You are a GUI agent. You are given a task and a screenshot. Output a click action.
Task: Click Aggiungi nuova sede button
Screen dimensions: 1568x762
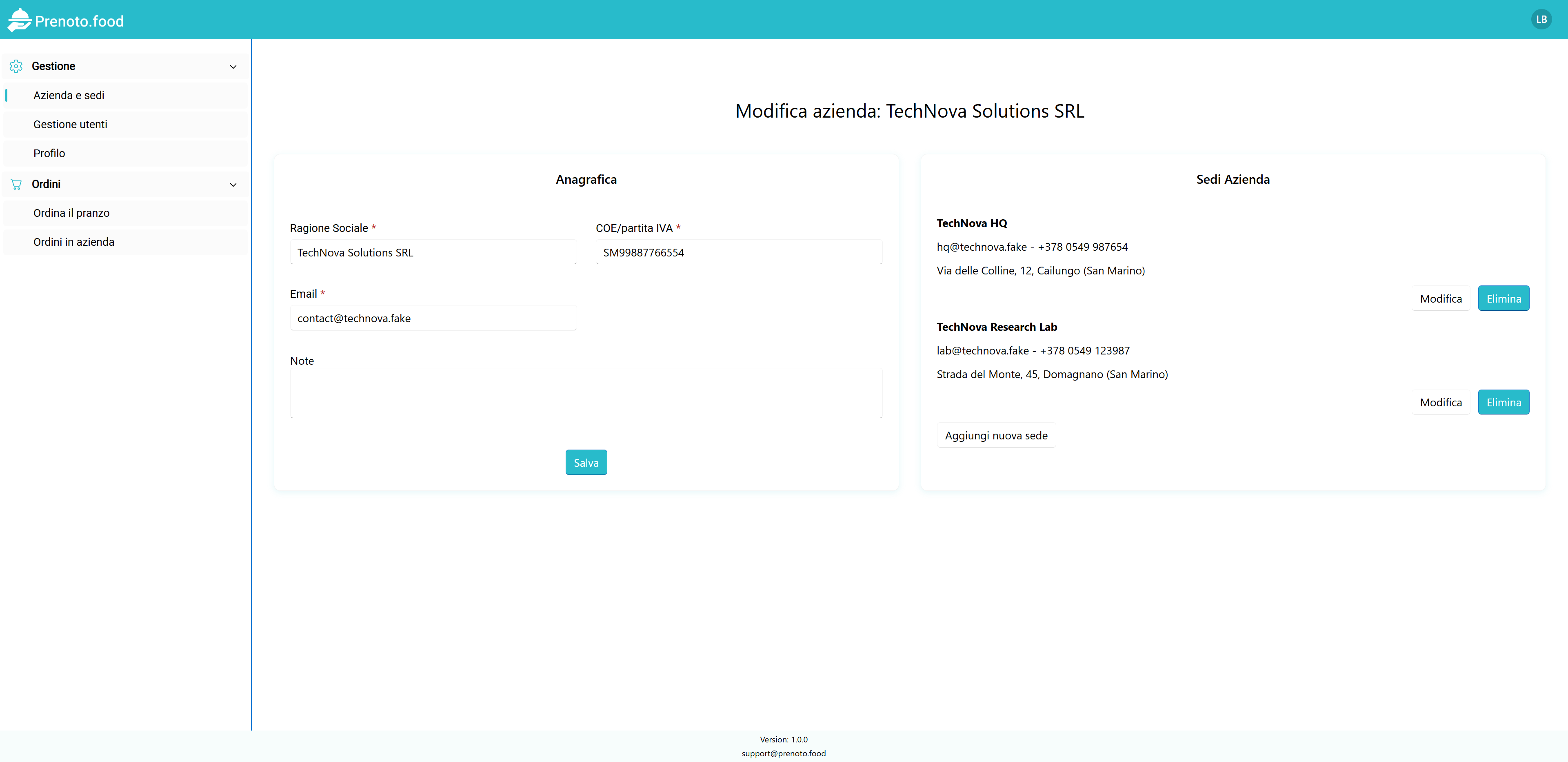point(996,435)
